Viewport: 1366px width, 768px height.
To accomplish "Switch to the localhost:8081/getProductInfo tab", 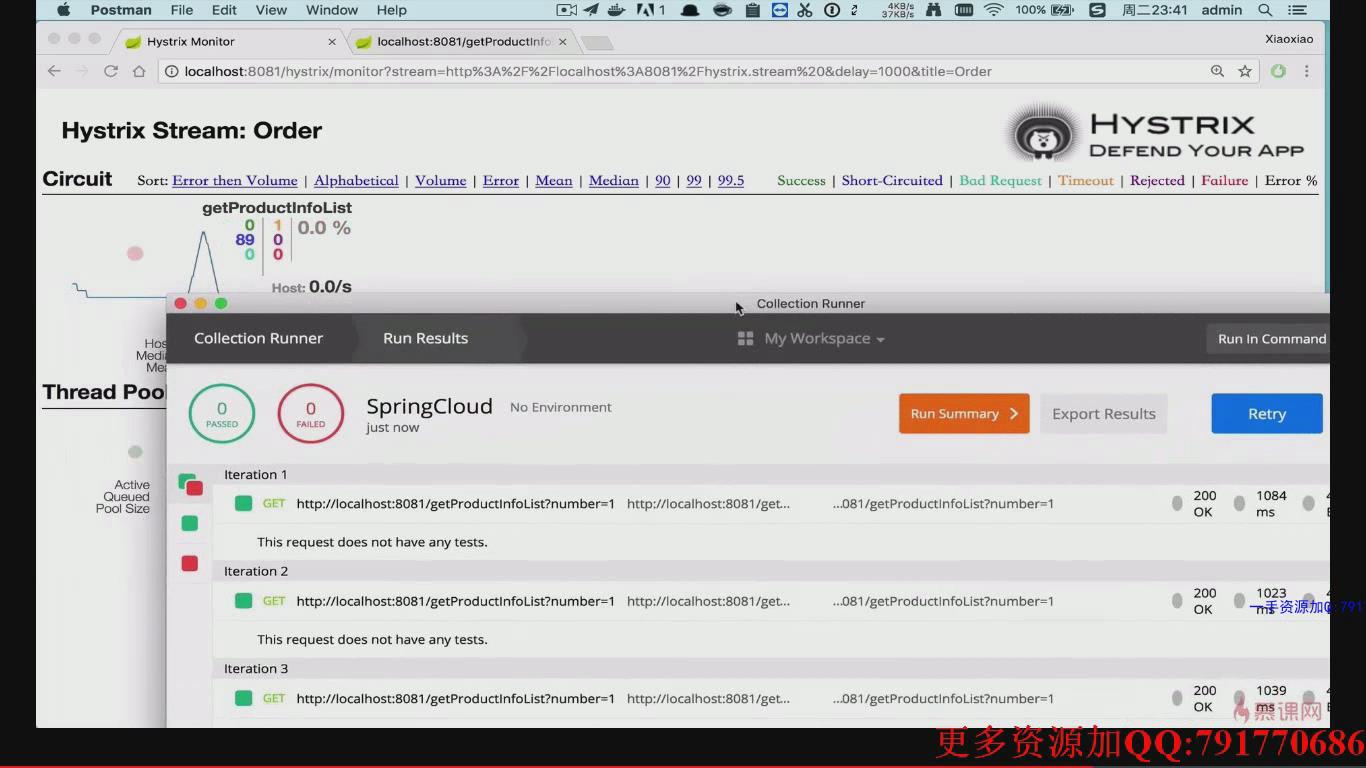I will point(463,42).
